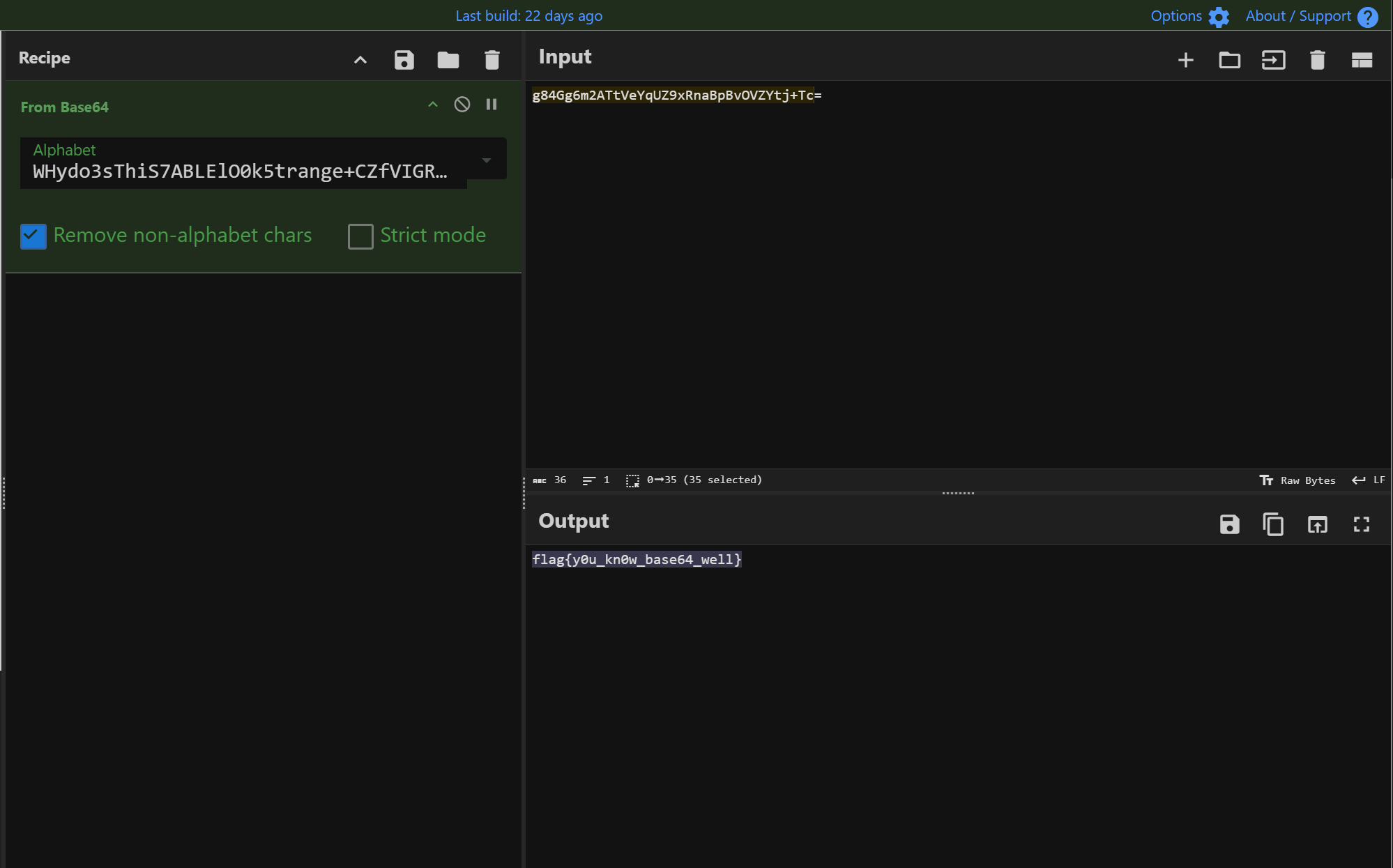1393x868 pixels.
Task: Uncheck Remove non-alphabet chars
Action: (x=33, y=236)
